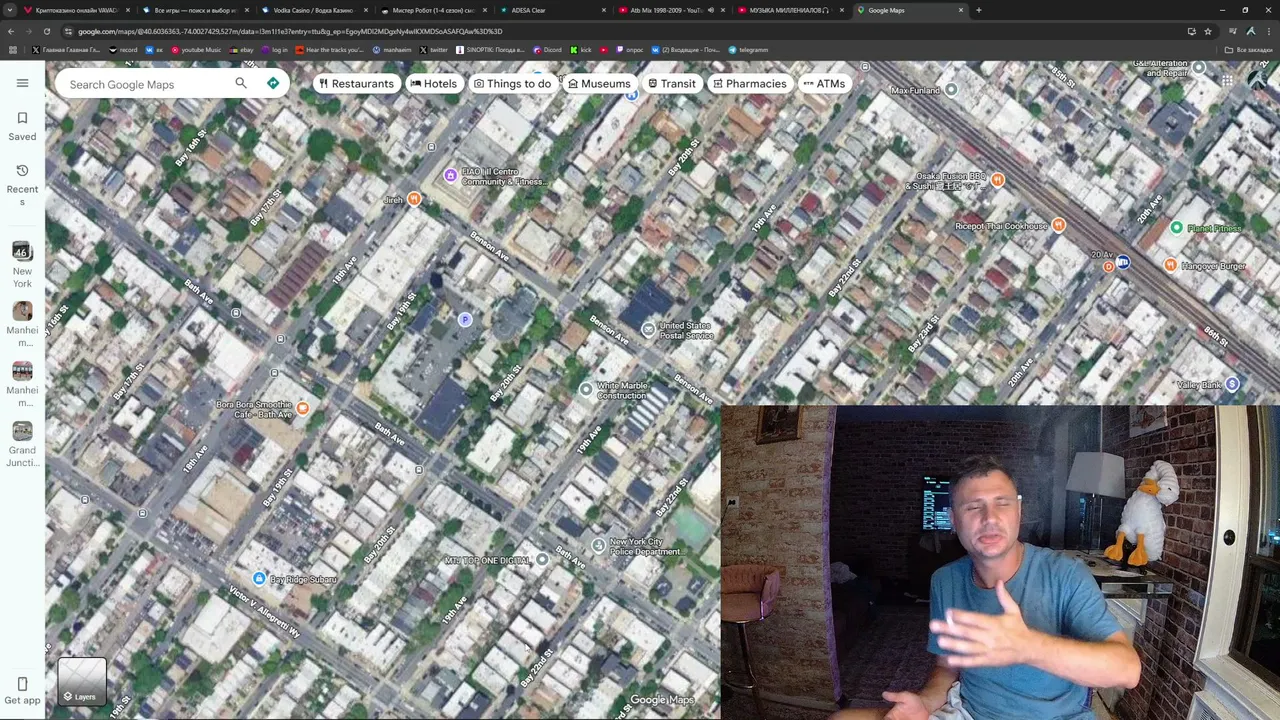
Task: Open the Recents history panel
Action: [x=22, y=185]
